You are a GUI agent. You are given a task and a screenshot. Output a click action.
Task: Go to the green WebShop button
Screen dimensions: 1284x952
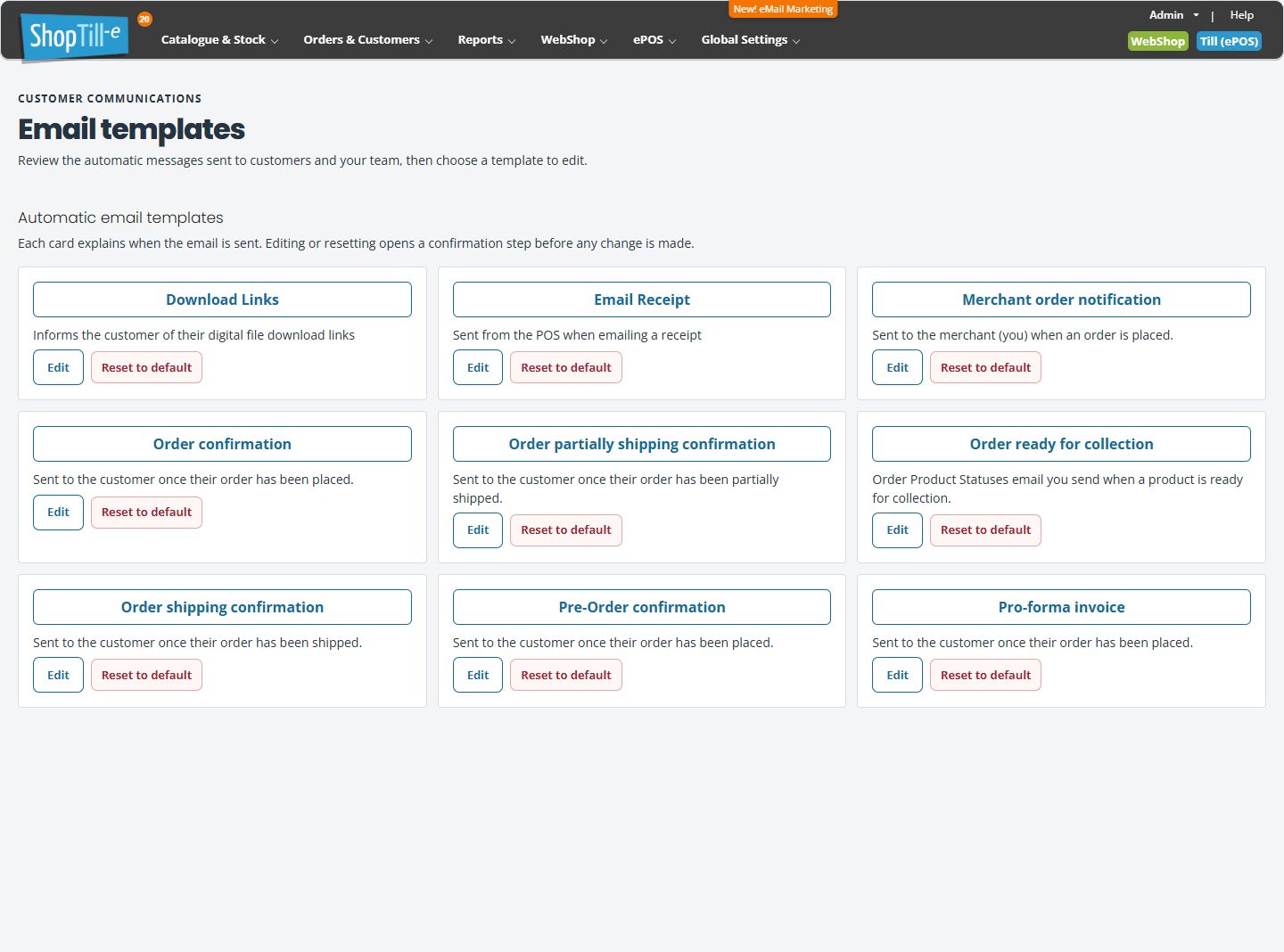1157,41
